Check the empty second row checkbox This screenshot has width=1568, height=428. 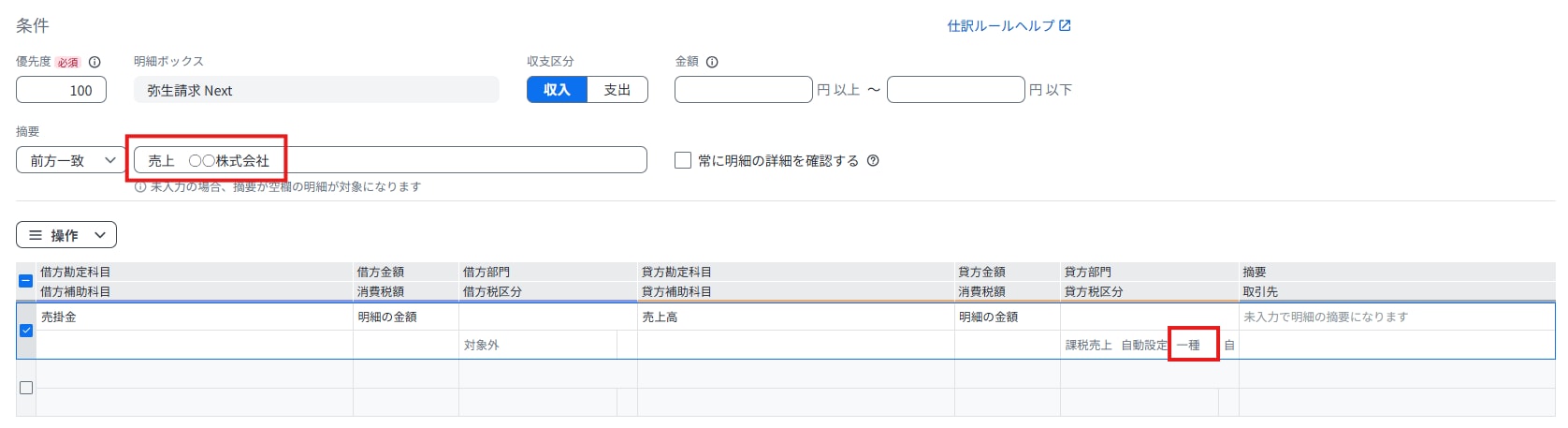[26, 388]
